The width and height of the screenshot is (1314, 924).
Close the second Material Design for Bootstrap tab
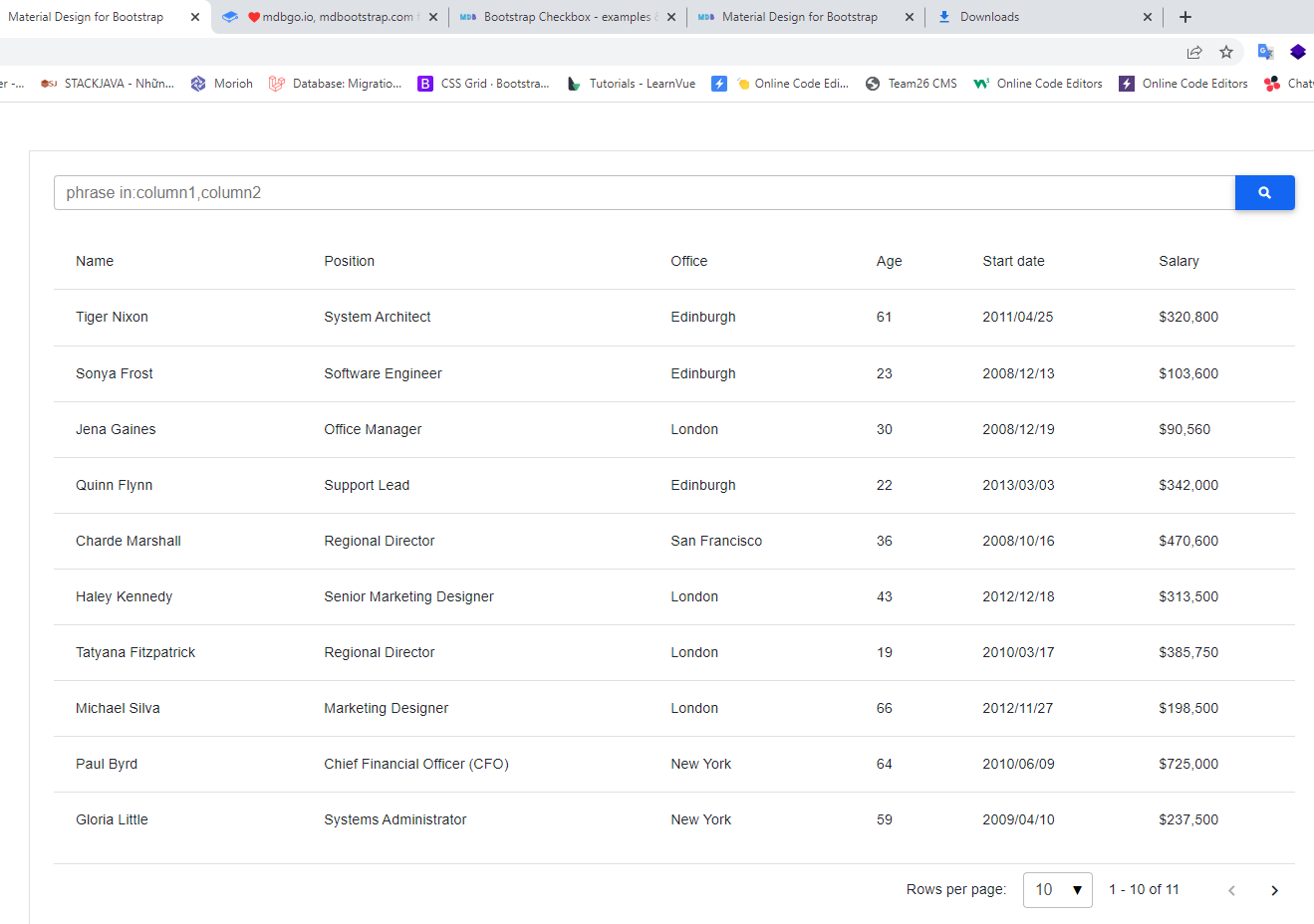pos(910,17)
